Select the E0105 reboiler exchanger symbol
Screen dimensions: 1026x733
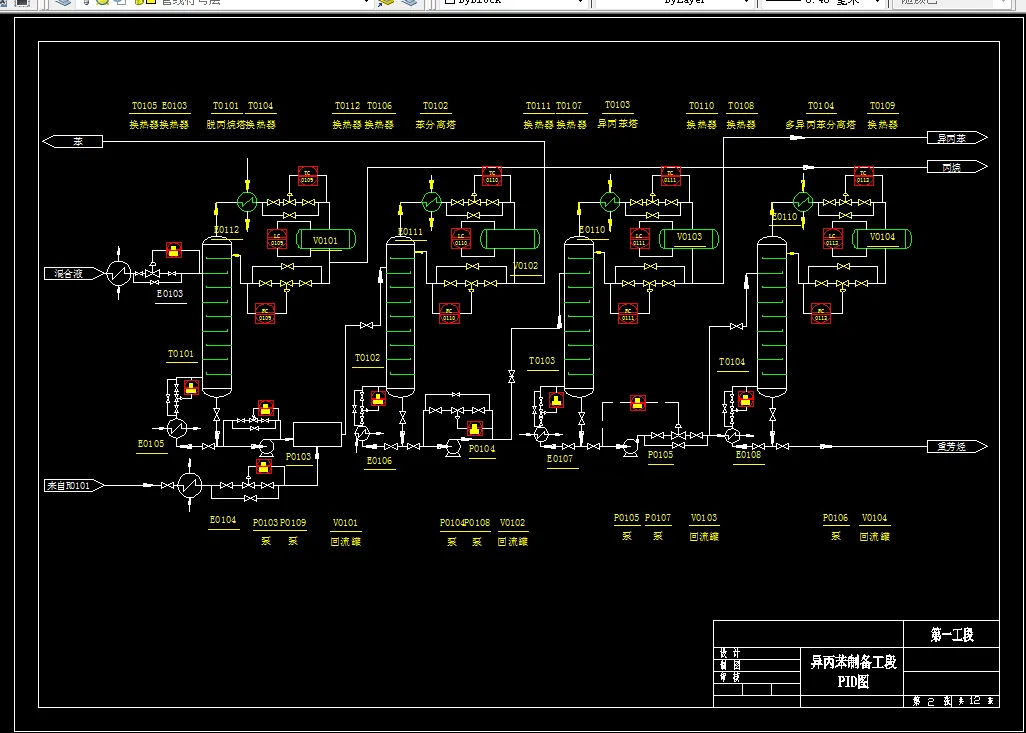(x=177, y=429)
